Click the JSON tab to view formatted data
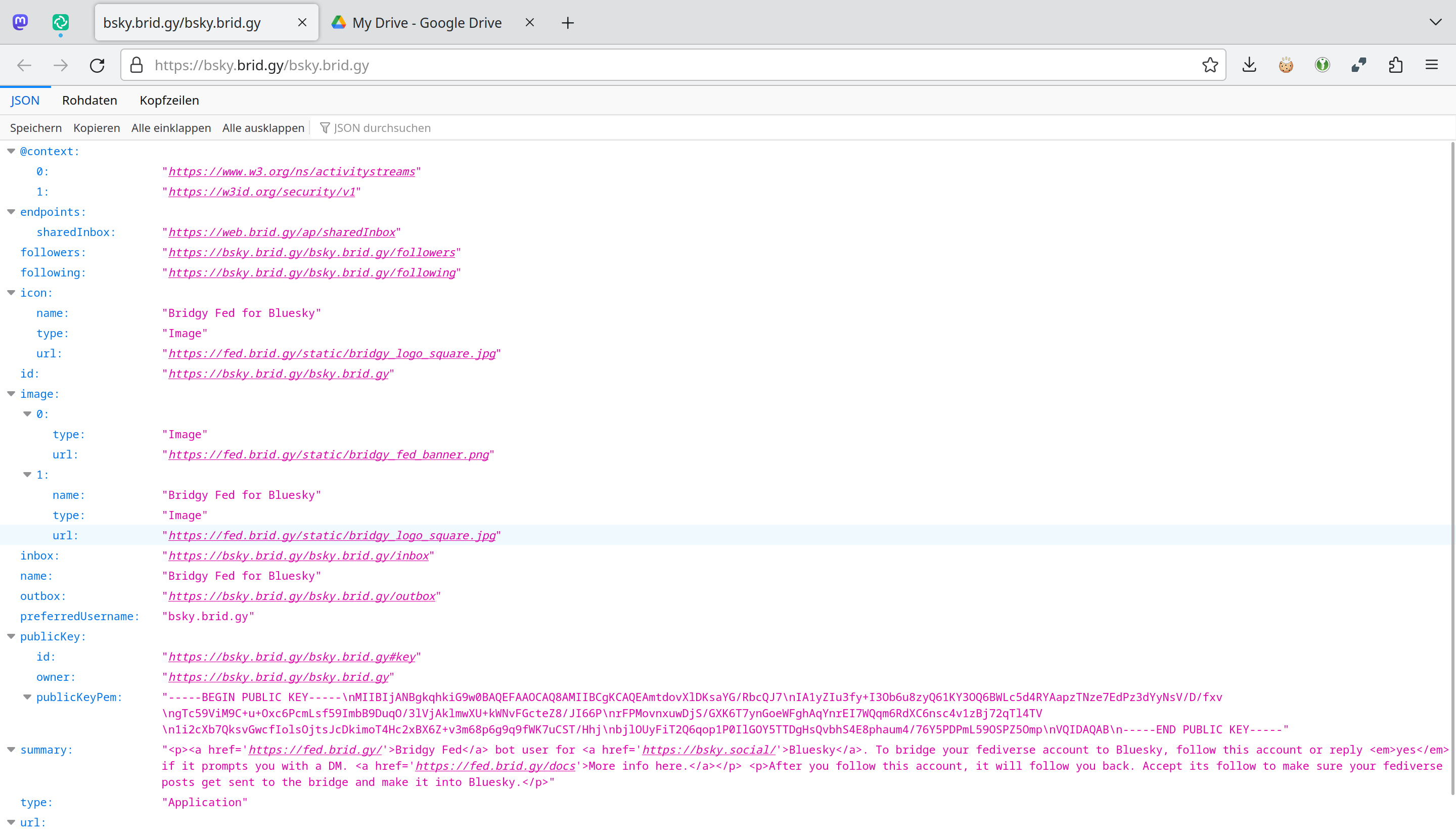Image resolution: width=1456 pixels, height=836 pixels. [x=24, y=100]
